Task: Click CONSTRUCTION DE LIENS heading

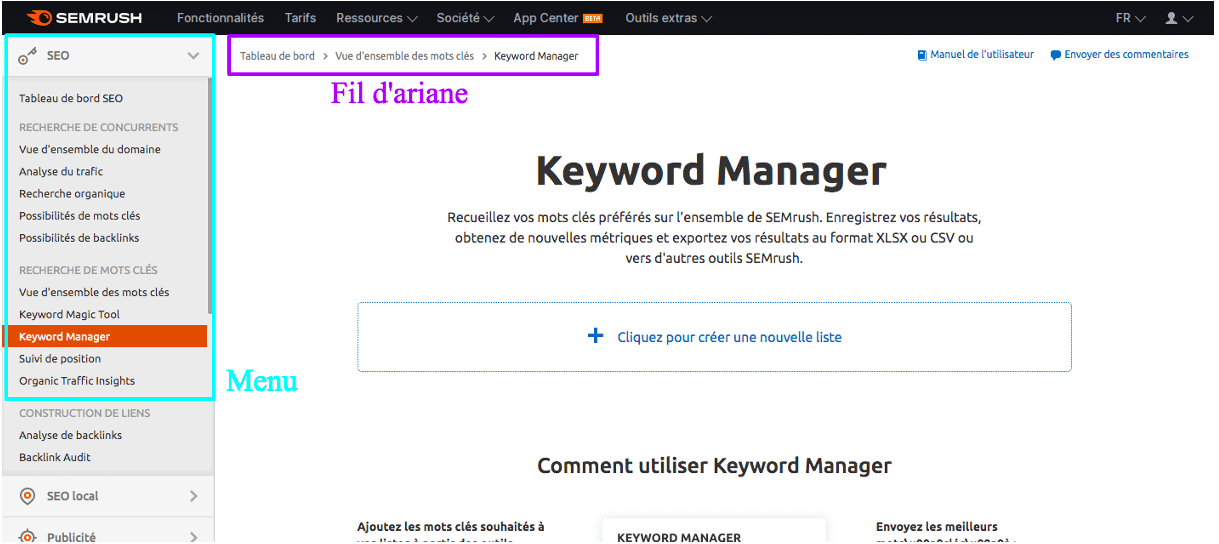Action: [85, 413]
